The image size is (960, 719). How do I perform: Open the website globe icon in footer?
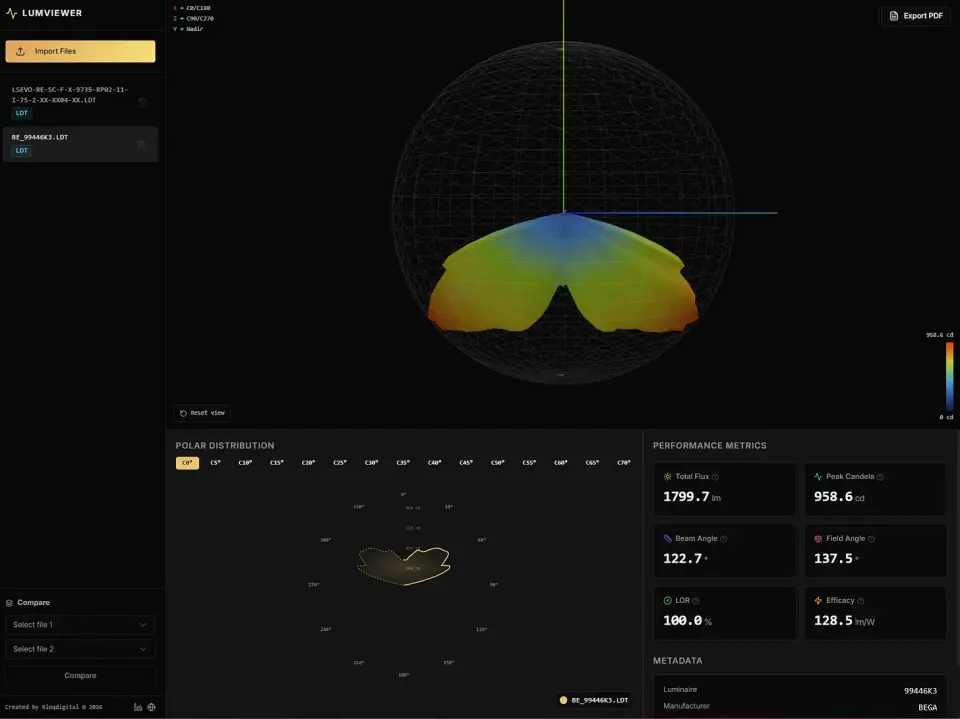tap(151, 707)
